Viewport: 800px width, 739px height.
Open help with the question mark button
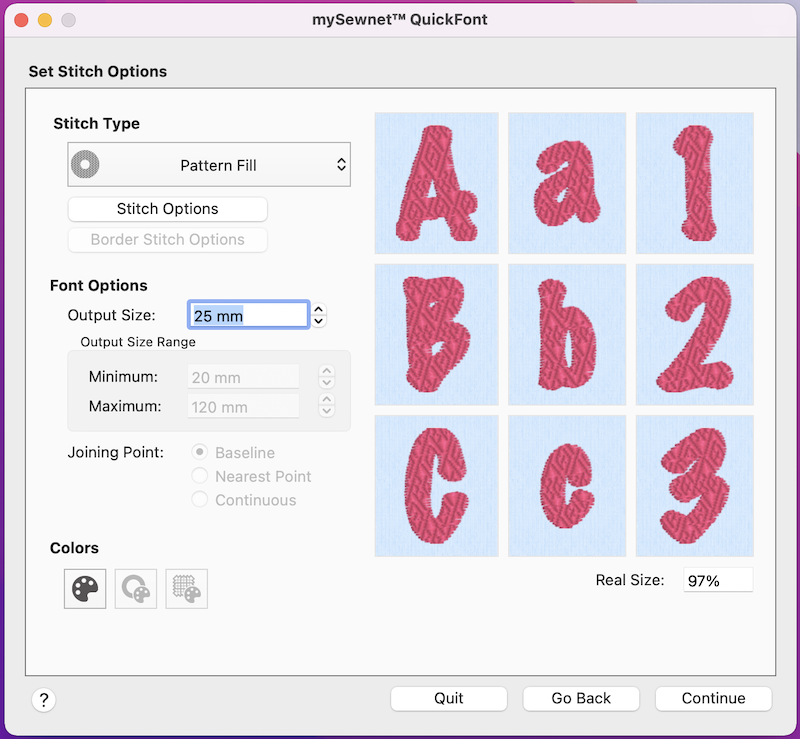[x=44, y=700]
